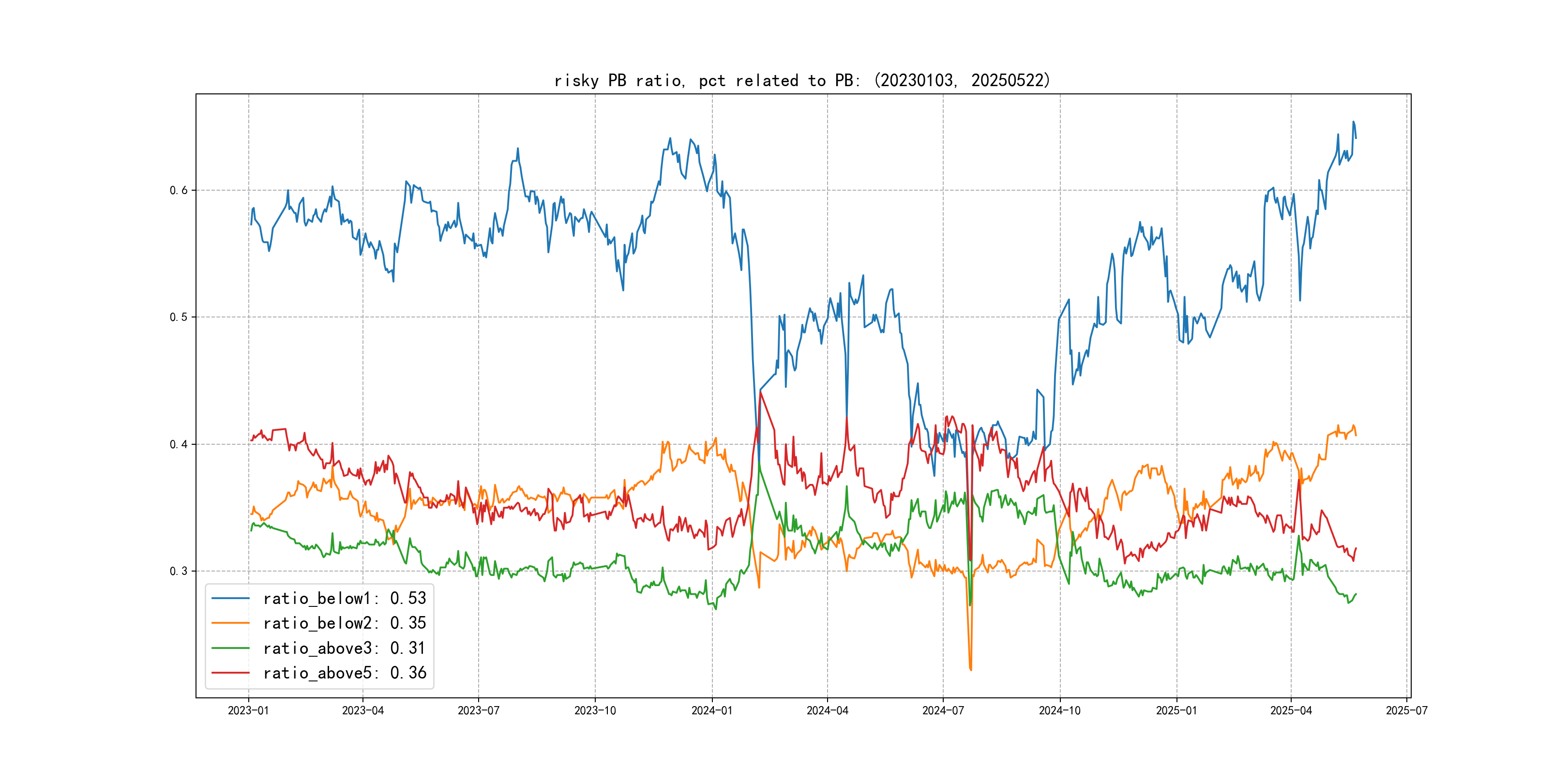Click the orange ratio_below2 legend line swatch
1568x784 pixels.
pos(230,623)
